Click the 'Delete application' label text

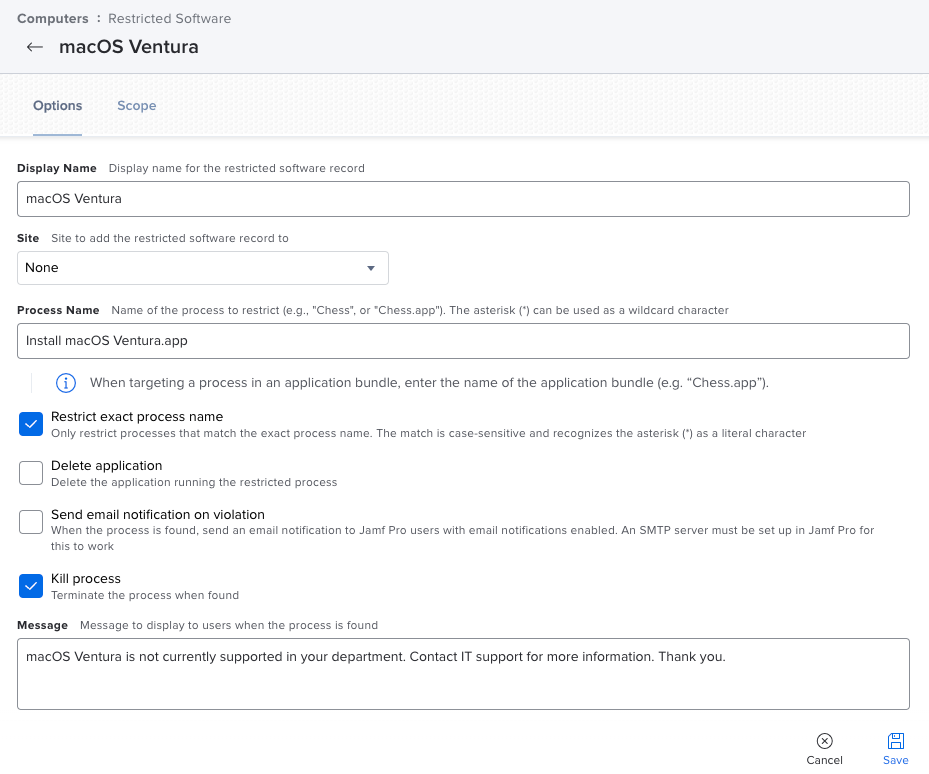point(107,466)
